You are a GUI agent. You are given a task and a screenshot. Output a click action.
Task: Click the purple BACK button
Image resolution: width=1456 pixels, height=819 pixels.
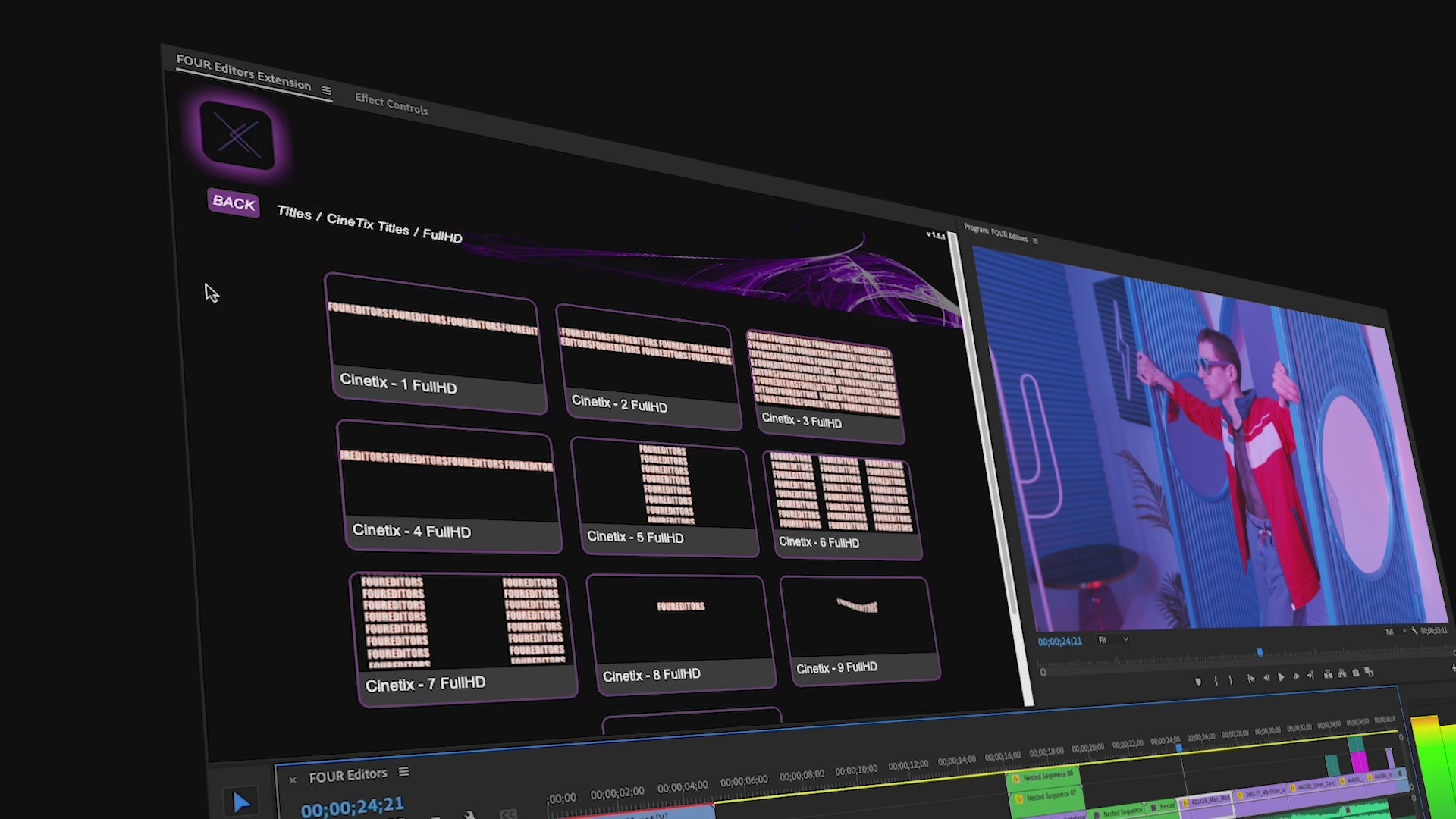pyautogui.click(x=234, y=203)
